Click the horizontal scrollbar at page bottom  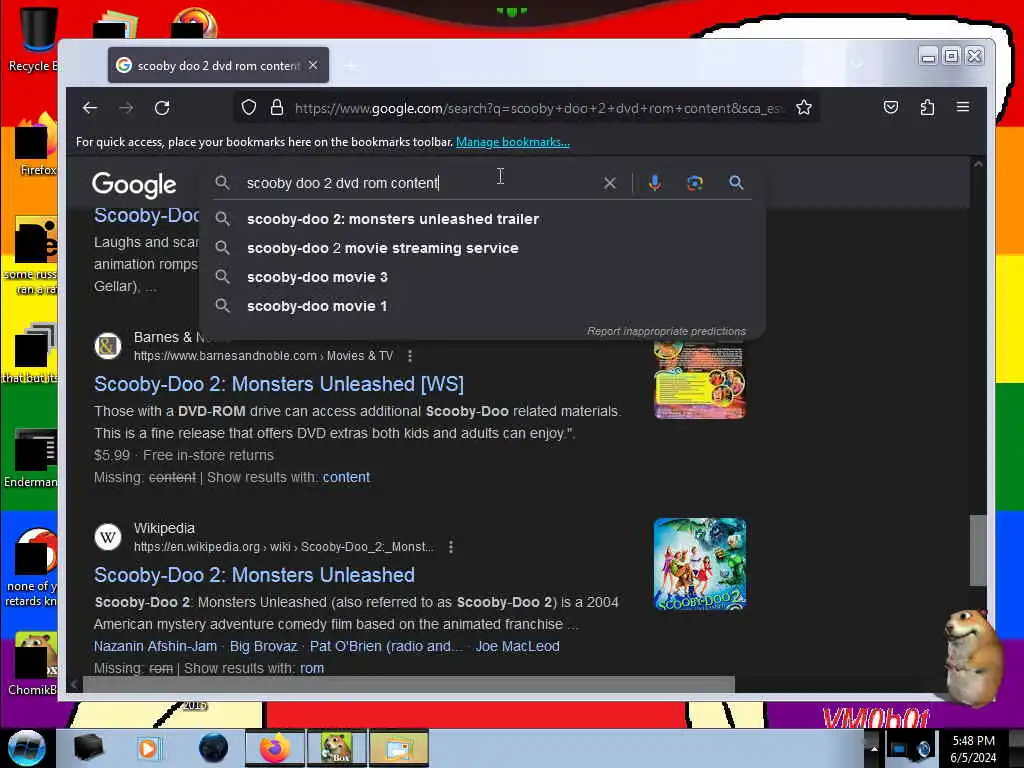point(408,684)
